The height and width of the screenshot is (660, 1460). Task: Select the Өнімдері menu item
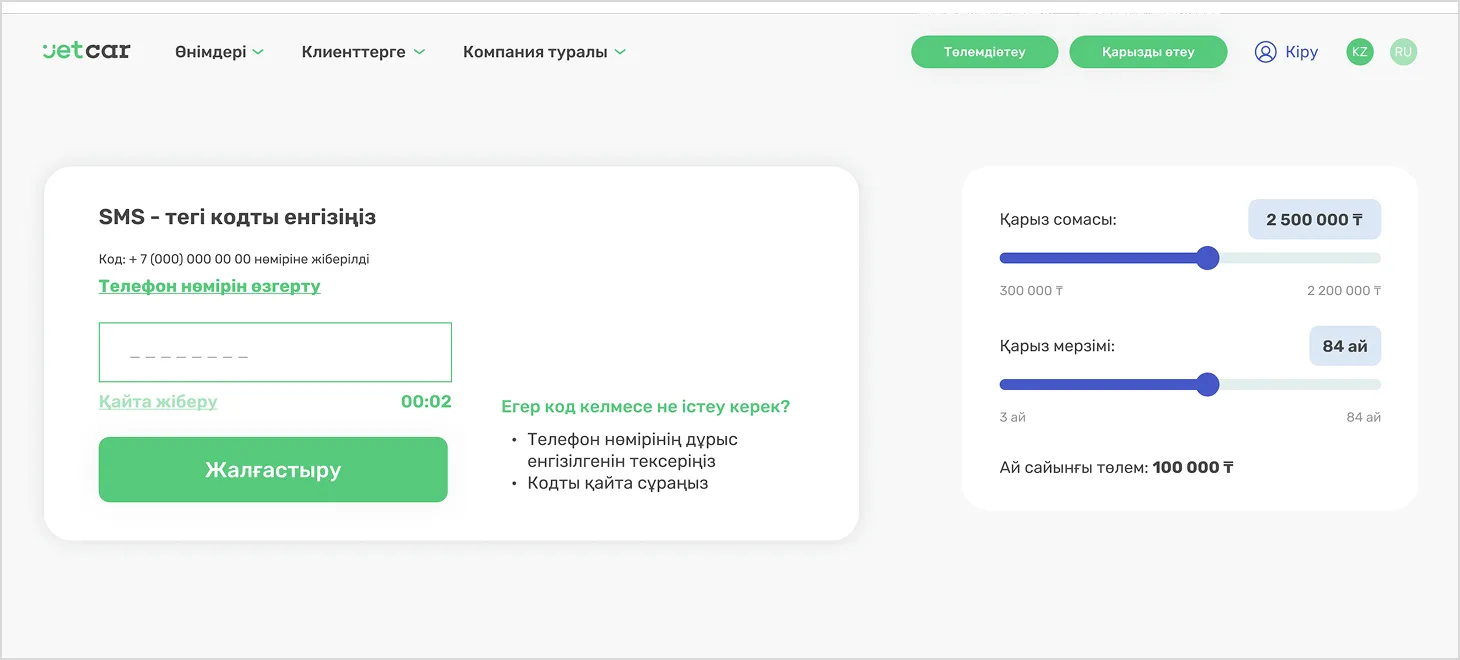click(212, 51)
